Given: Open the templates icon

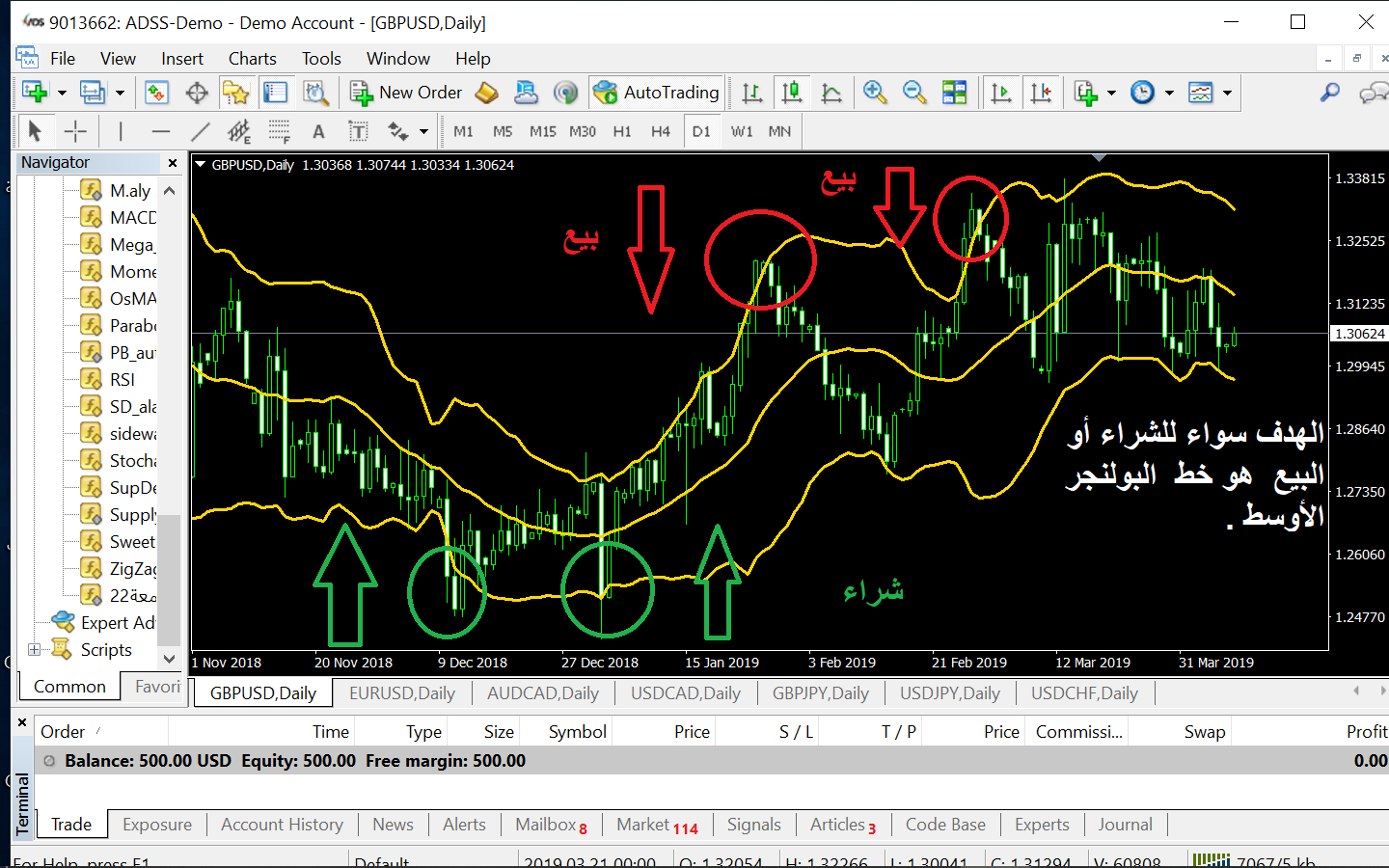Looking at the screenshot, I should 1201,93.
